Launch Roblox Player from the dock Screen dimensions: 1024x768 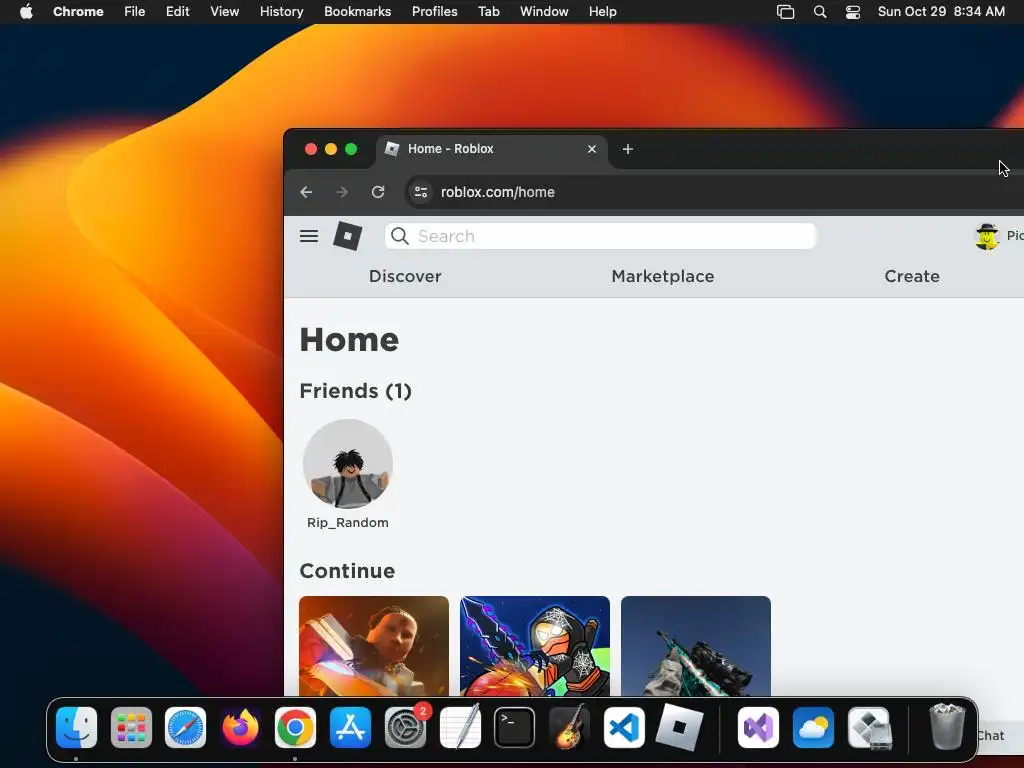[679, 727]
